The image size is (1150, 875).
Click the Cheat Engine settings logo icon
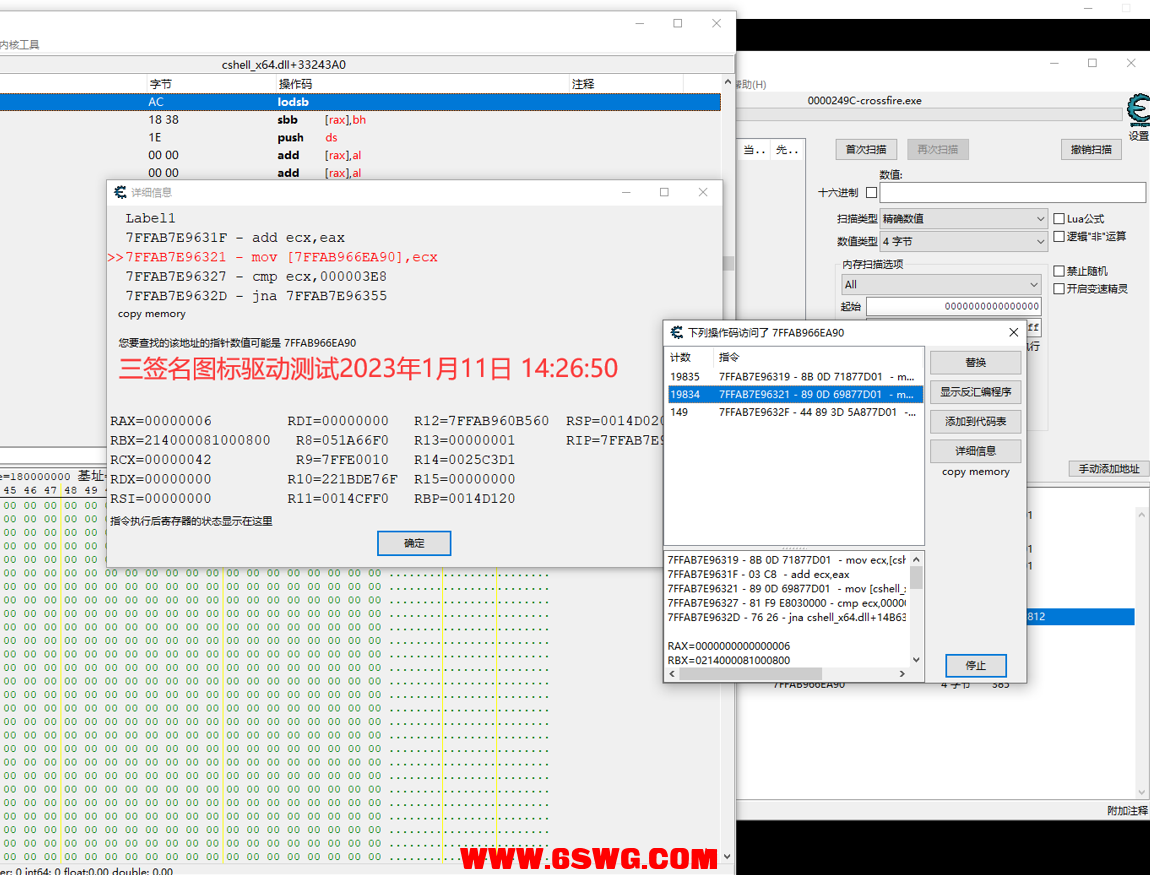tap(1138, 110)
